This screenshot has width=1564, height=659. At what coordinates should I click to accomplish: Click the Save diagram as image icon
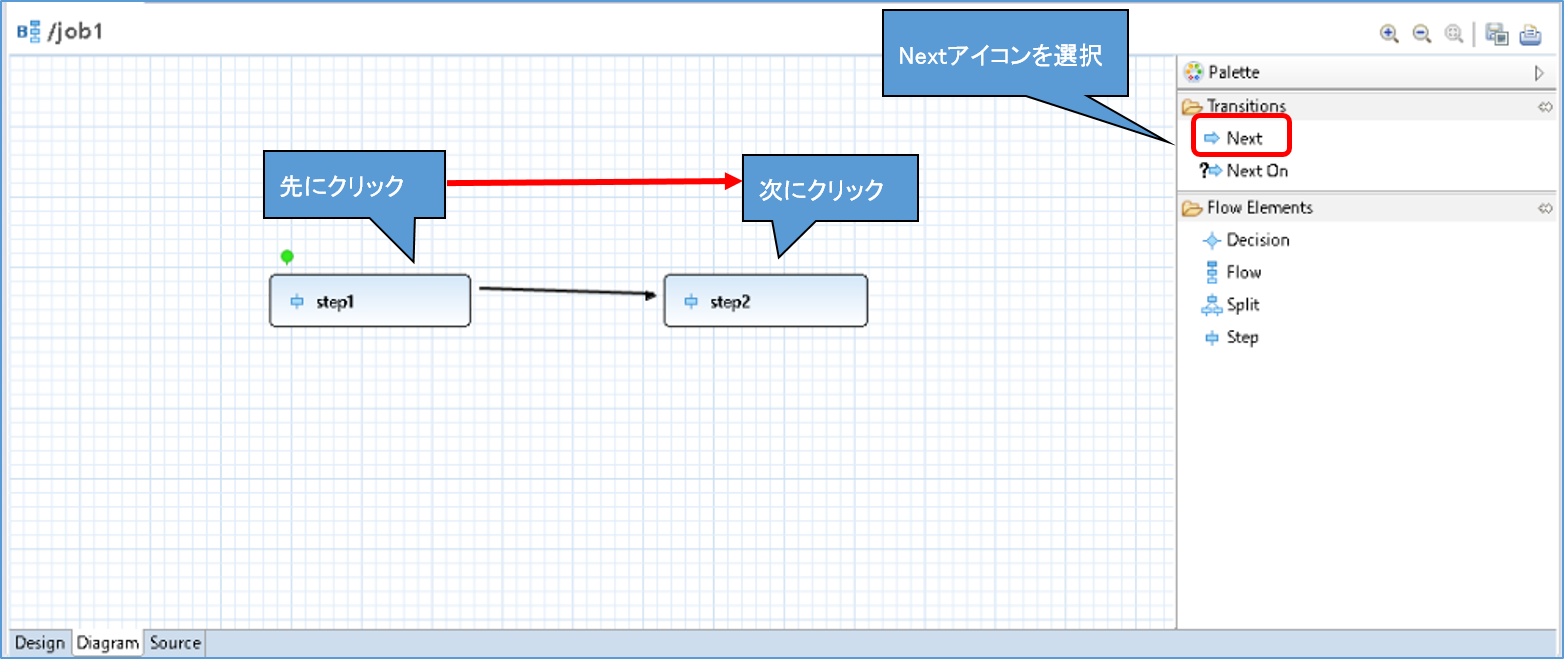[1496, 33]
